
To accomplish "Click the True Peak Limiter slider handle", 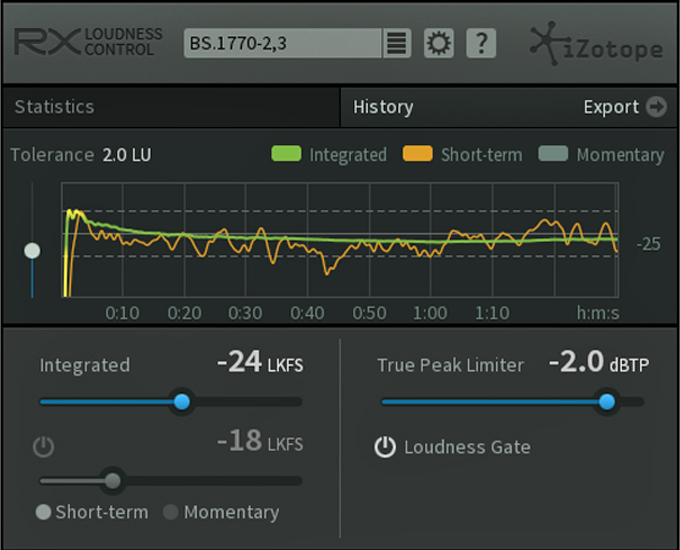I will pos(607,402).
